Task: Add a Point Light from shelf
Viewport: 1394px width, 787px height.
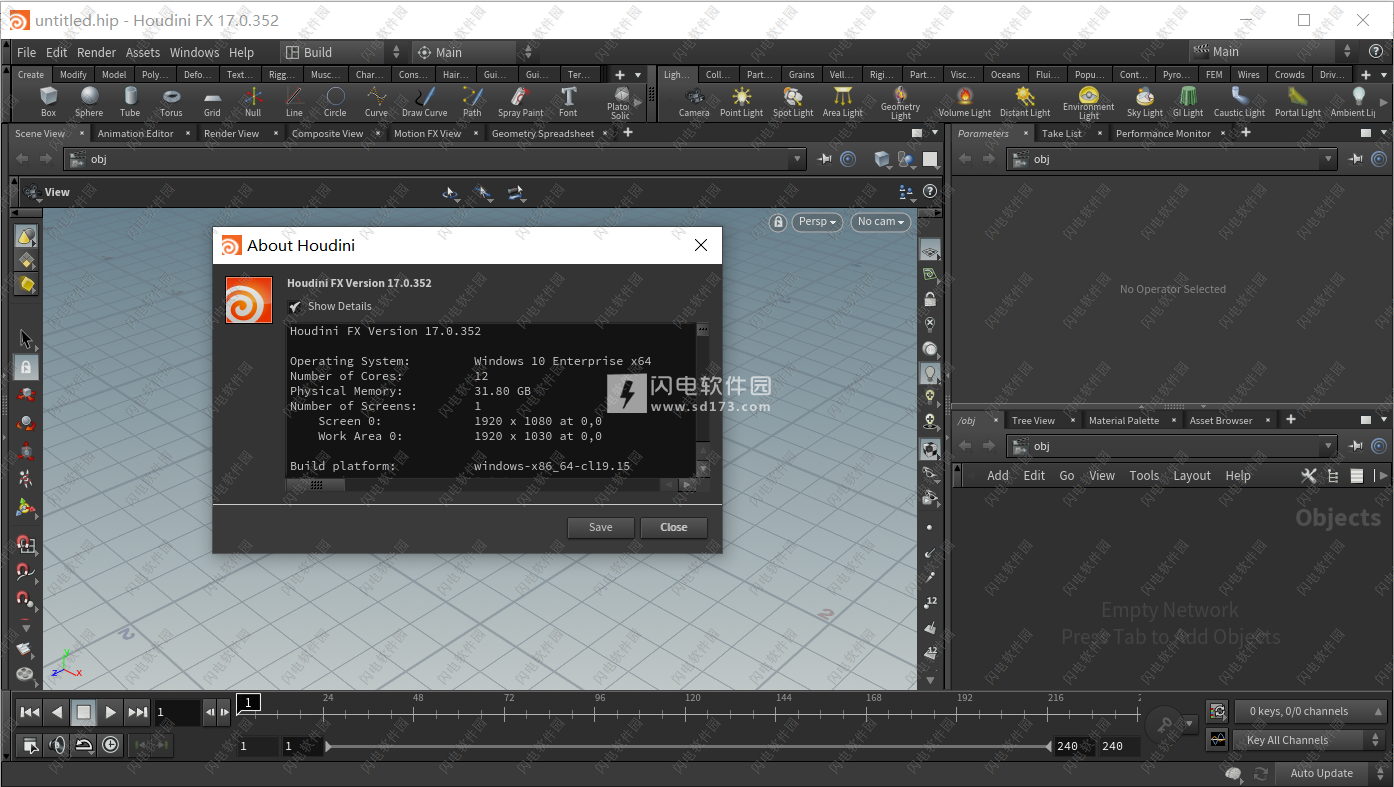Action: (741, 101)
